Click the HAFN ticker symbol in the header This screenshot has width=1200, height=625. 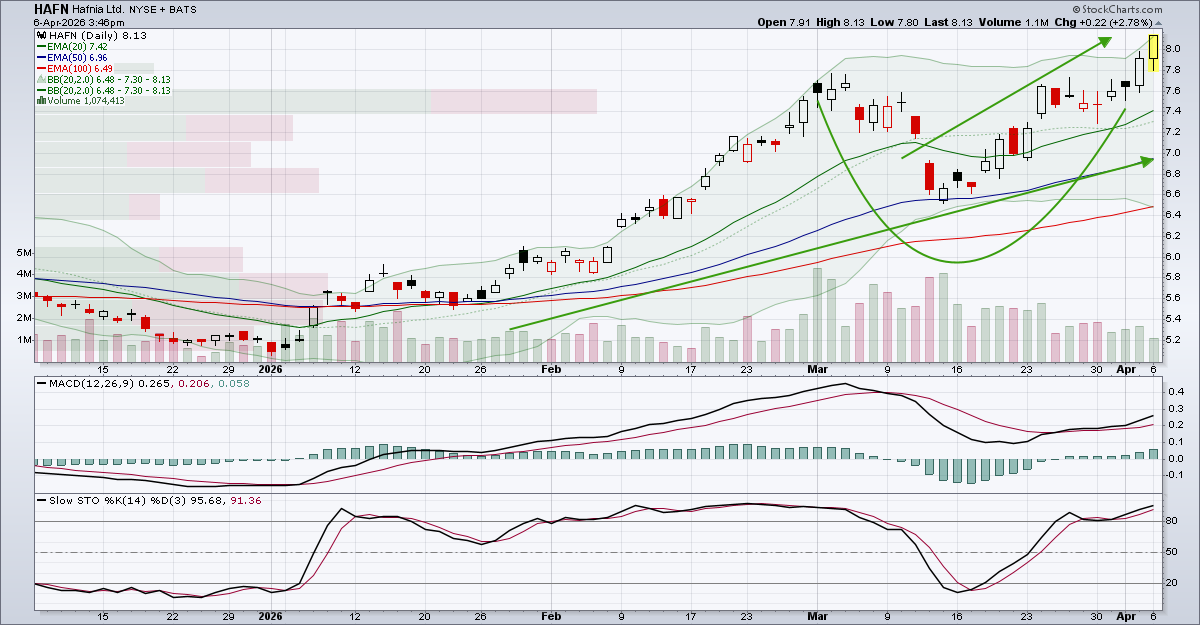[x=52, y=7]
